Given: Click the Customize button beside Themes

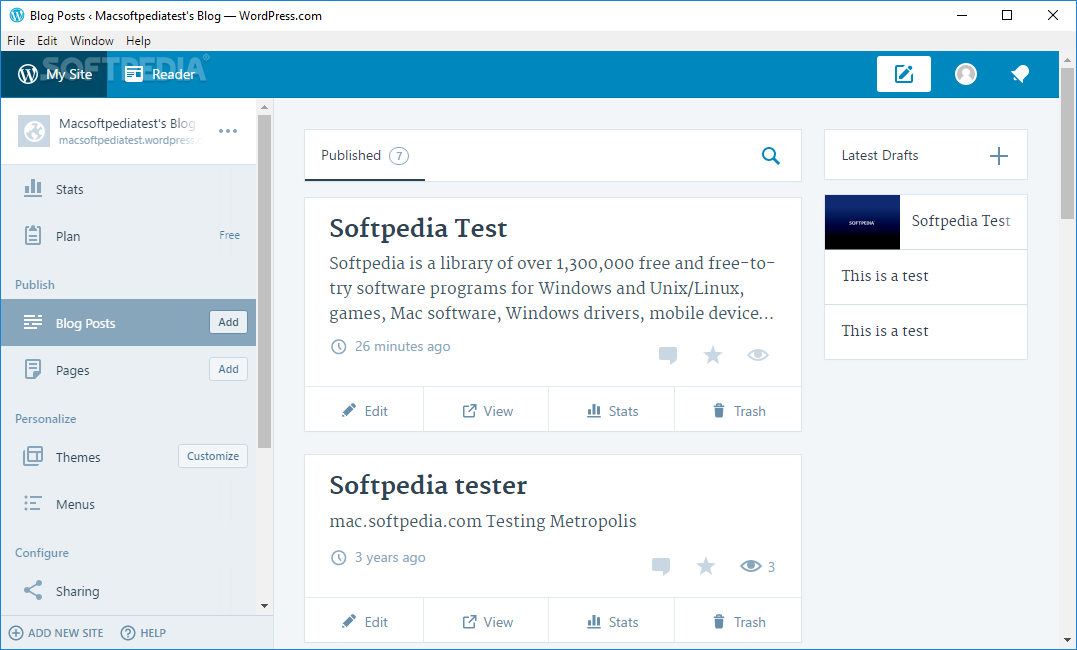Looking at the screenshot, I should pyautogui.click(x=213, y=456).
